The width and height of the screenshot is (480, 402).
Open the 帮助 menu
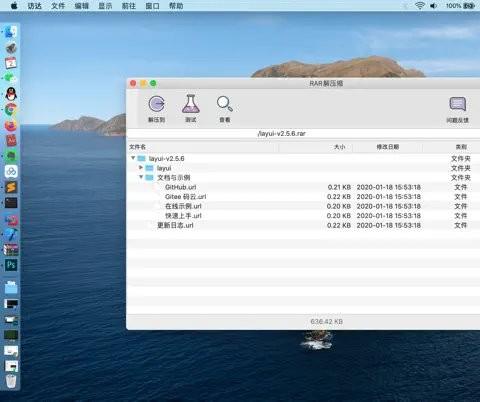click(176, 6)
